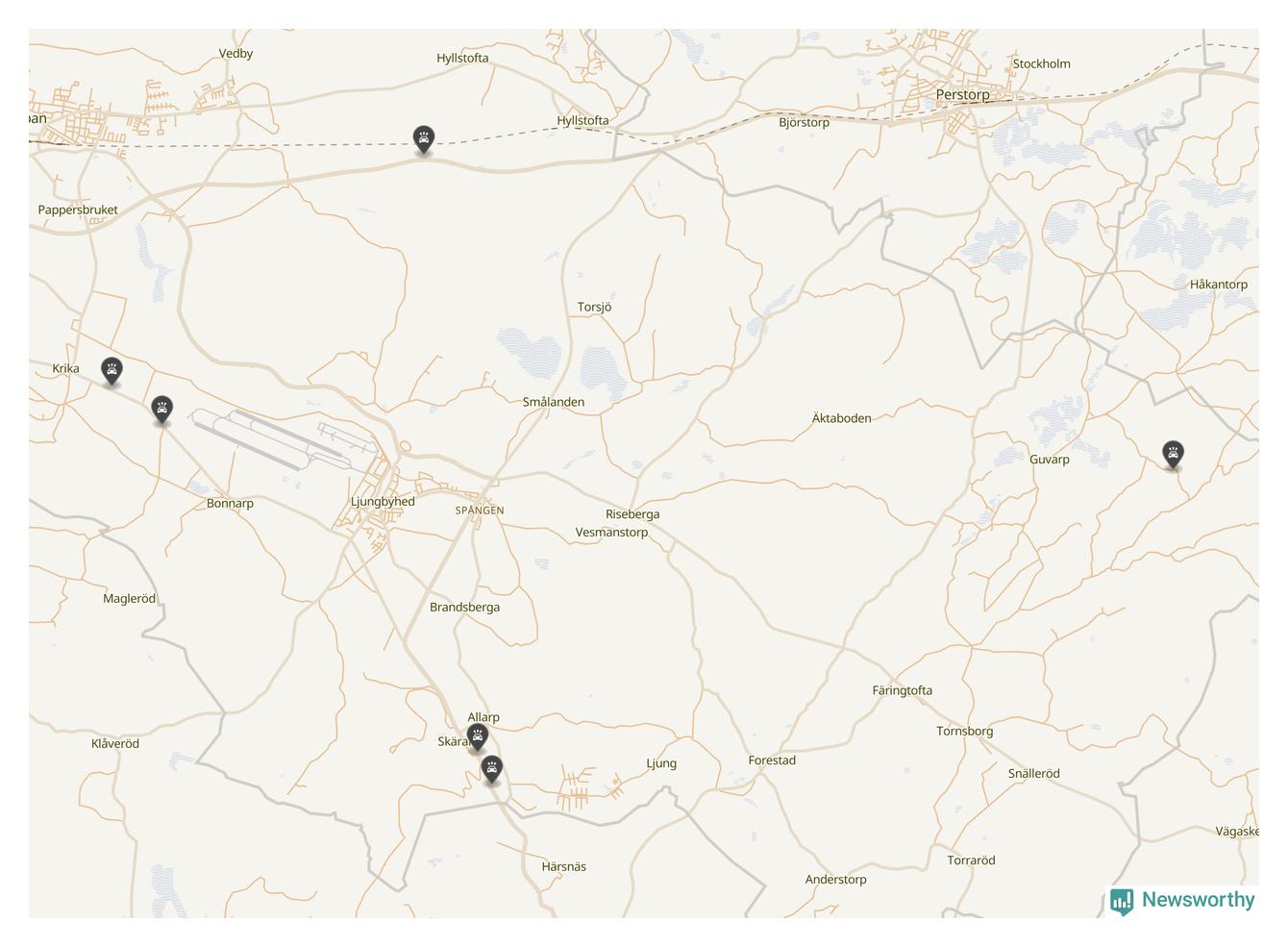Select the Ljungbyhed town label
Viewport: 1288px width, 947px height.
(383, 501)
